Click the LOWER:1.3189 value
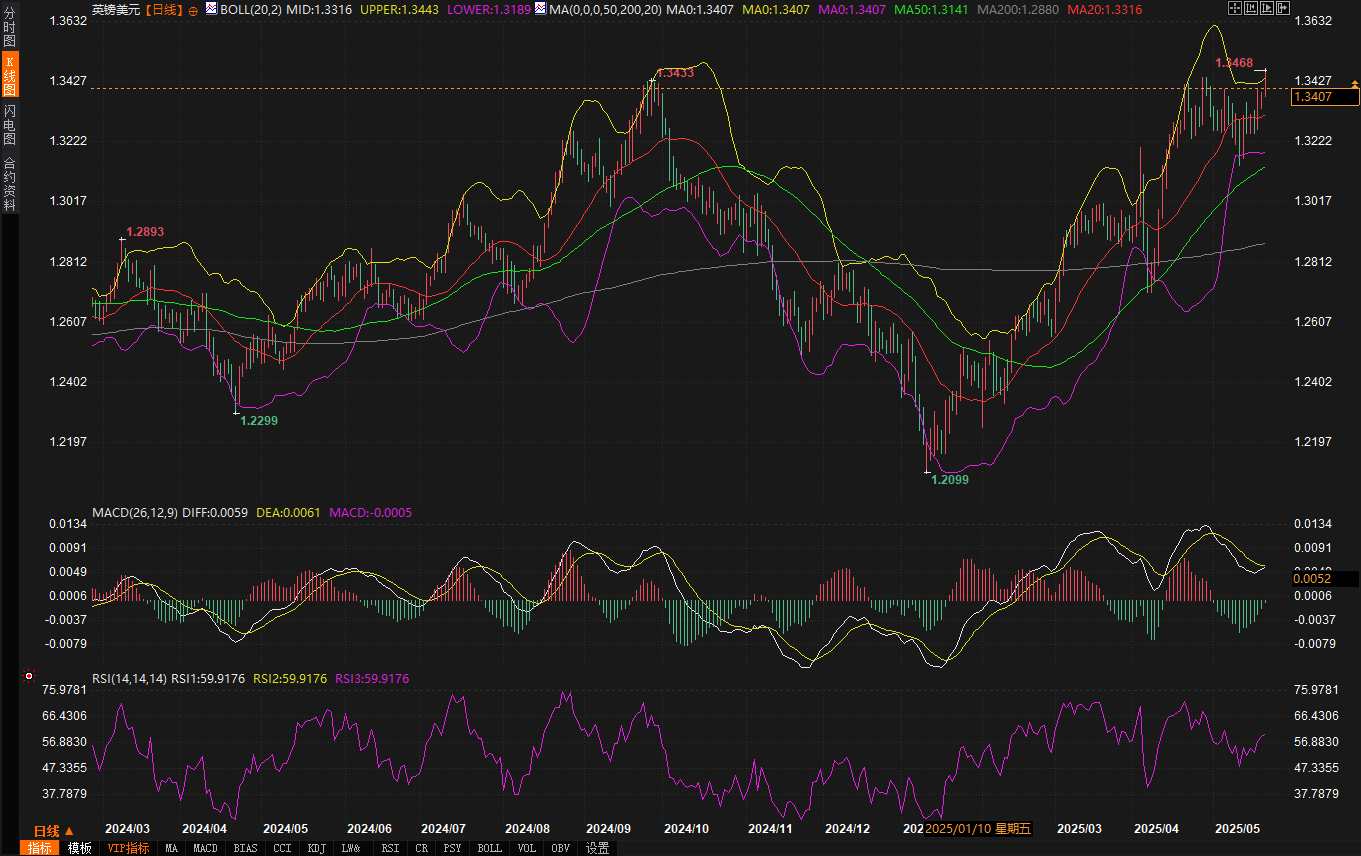This screenshot has height=856, width=1361. coord(489,9)
